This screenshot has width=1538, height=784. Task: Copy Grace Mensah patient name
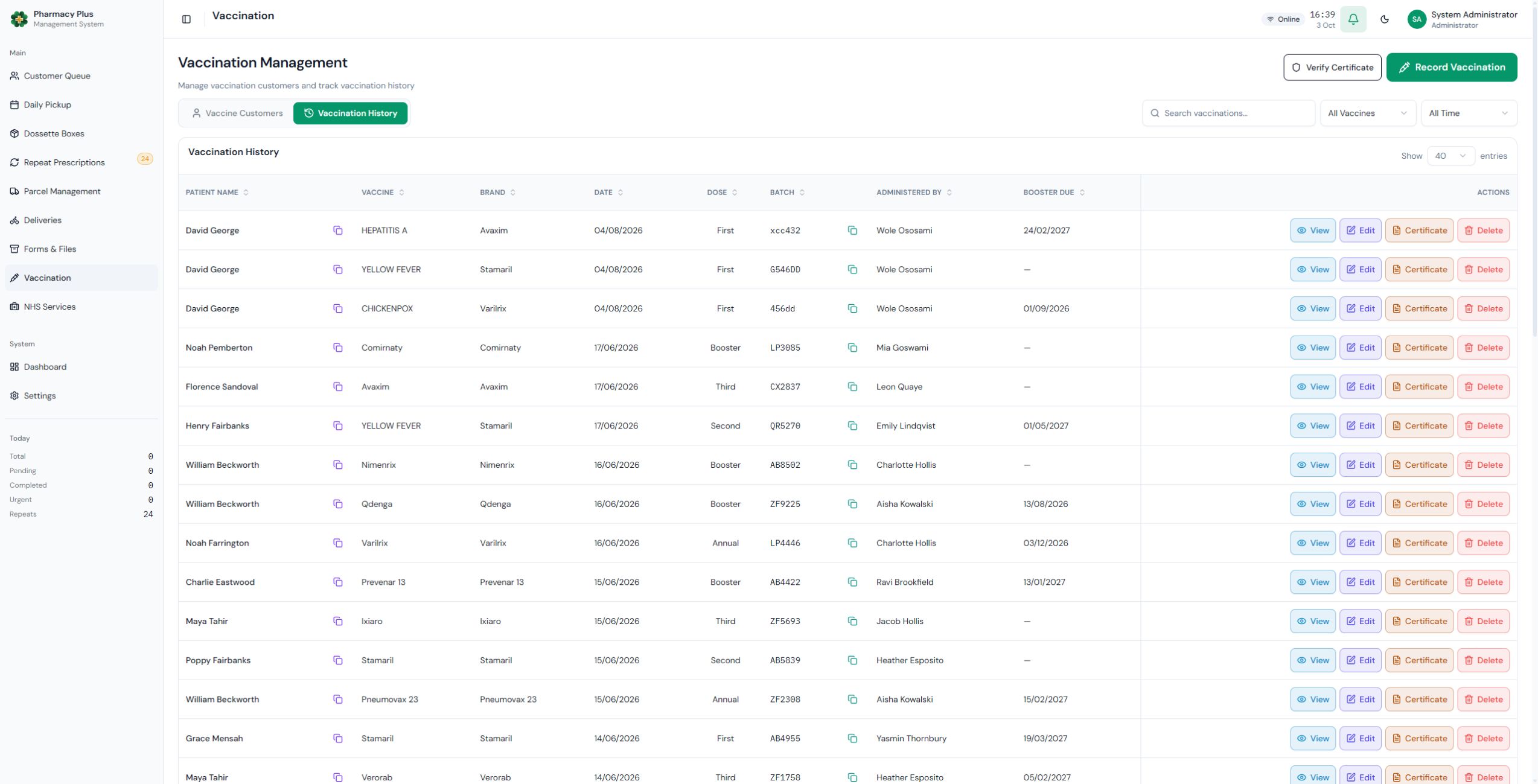338,739
